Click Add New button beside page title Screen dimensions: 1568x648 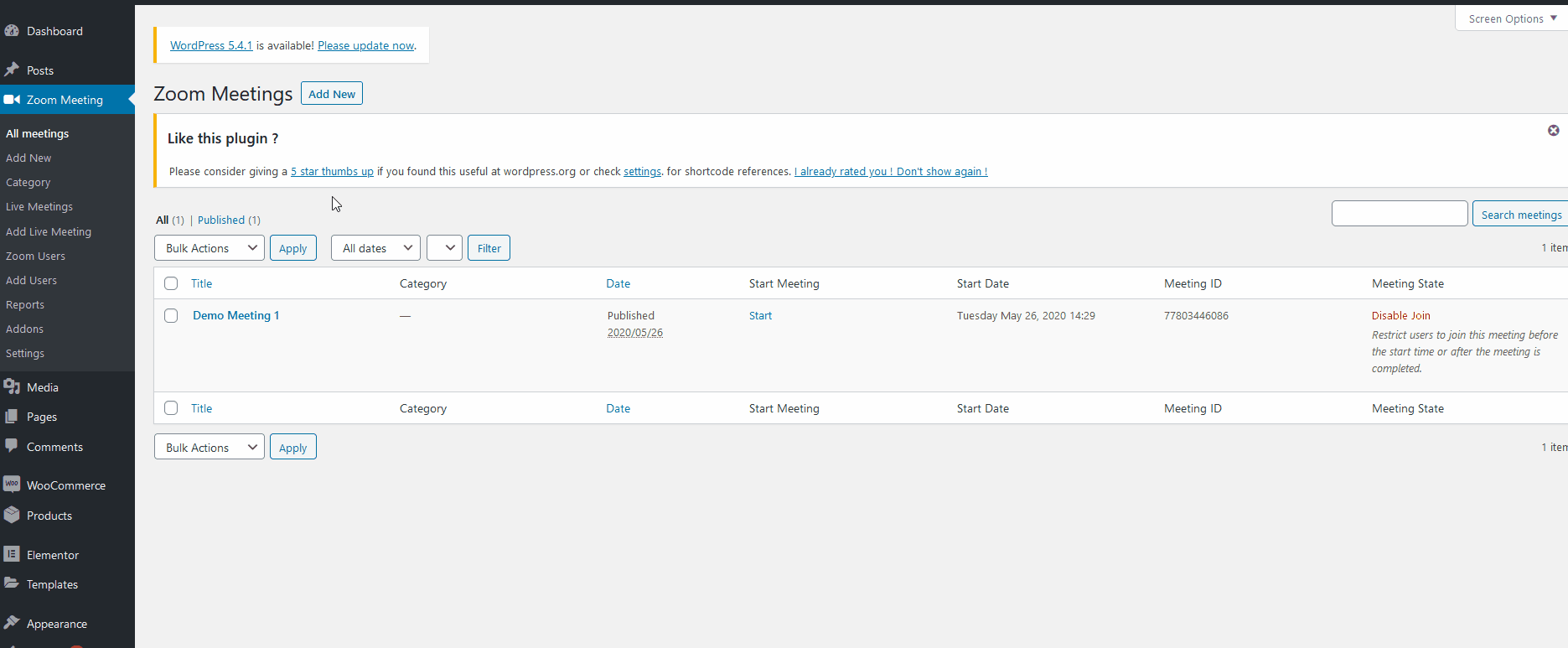pyautogui.click(x=332, y=93)
